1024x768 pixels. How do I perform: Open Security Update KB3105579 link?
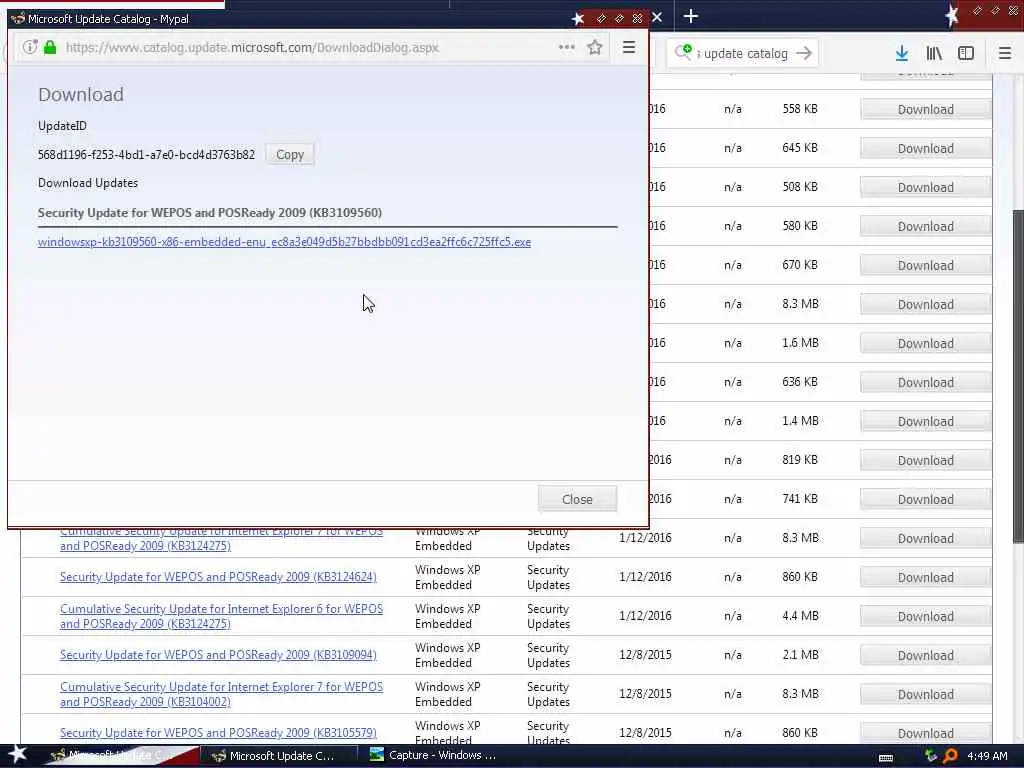(218, 733)
